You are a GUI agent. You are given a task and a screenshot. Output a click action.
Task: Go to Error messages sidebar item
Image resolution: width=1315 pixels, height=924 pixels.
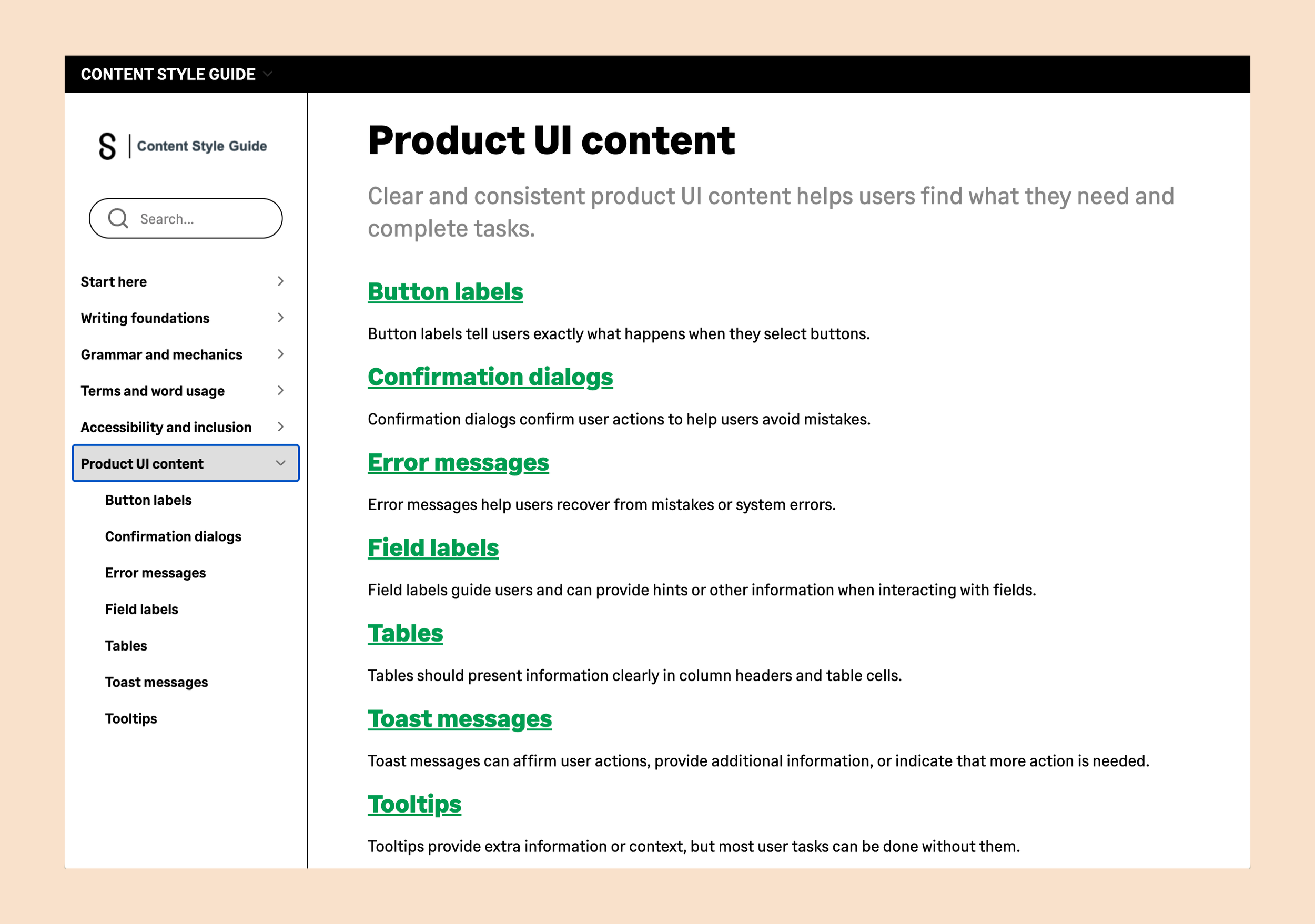[155, 573]
